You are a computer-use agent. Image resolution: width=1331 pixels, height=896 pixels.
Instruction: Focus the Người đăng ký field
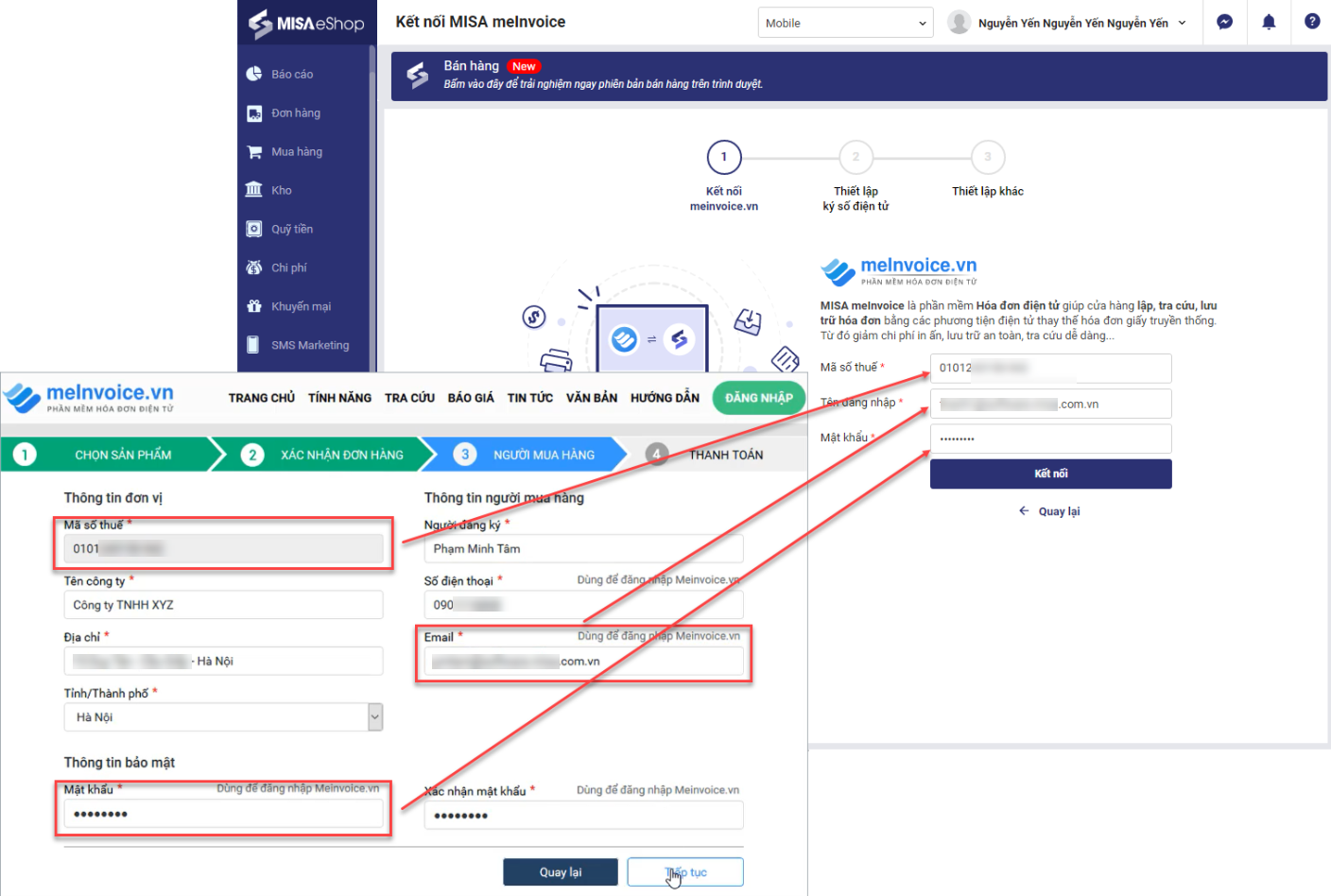click(x=583, y=548)
